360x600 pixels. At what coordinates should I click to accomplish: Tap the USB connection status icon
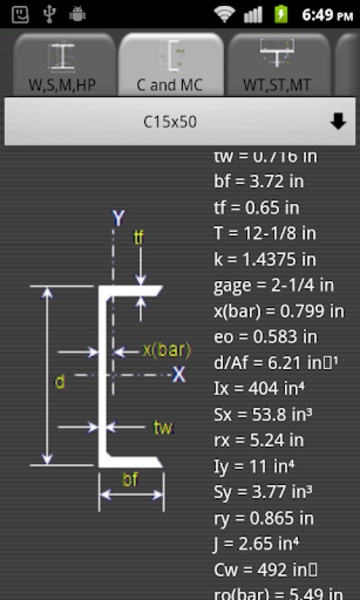tap(49, 15)
